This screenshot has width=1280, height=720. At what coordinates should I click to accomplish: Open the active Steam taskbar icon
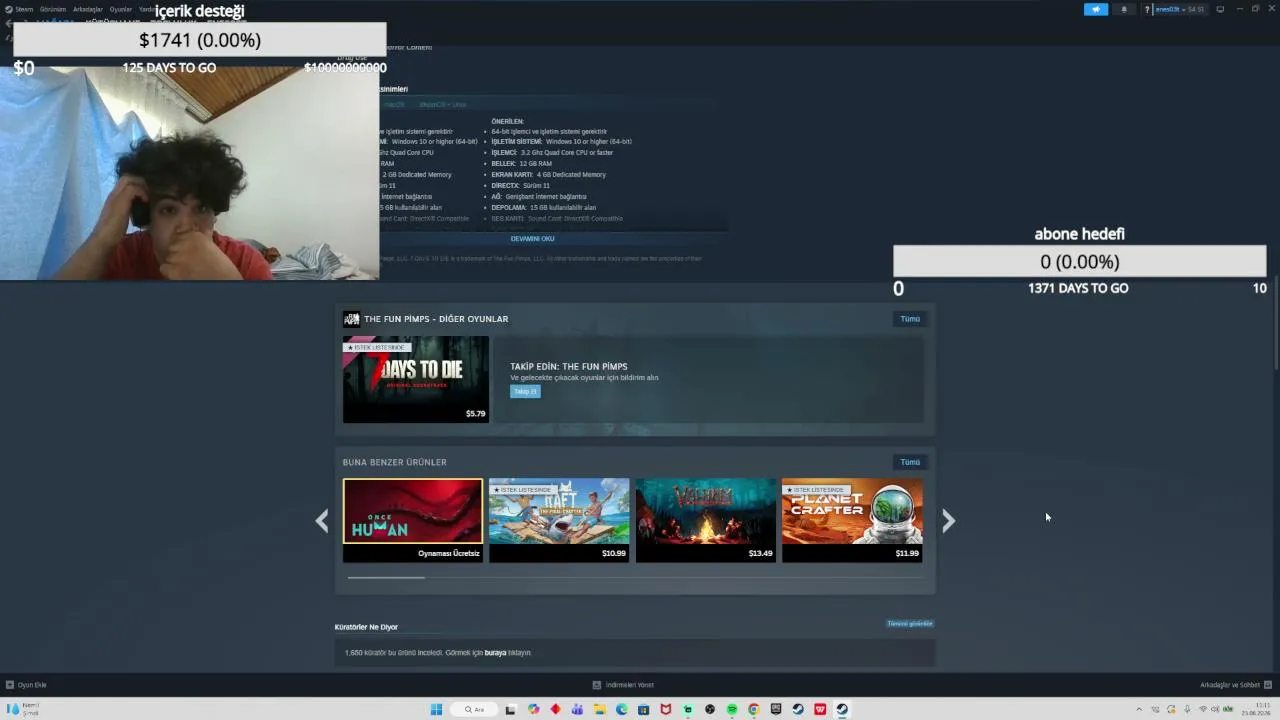tap(842, 710)
